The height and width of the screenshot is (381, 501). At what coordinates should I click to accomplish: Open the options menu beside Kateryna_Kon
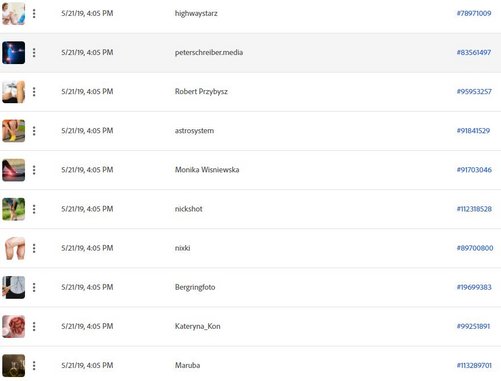pos(34,326)
